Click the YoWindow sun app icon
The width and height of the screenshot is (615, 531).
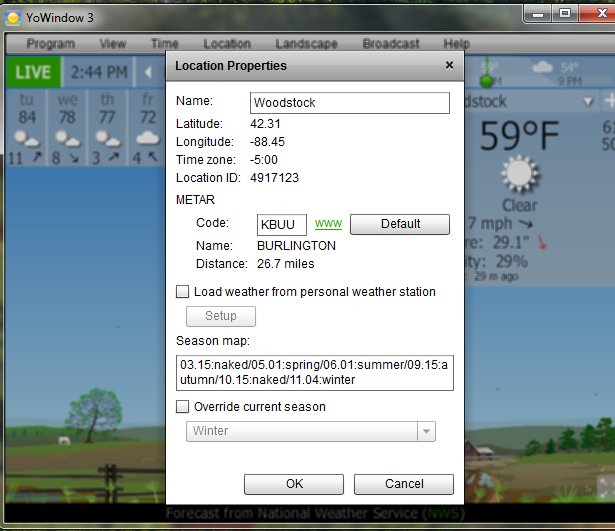coord(13,18)
